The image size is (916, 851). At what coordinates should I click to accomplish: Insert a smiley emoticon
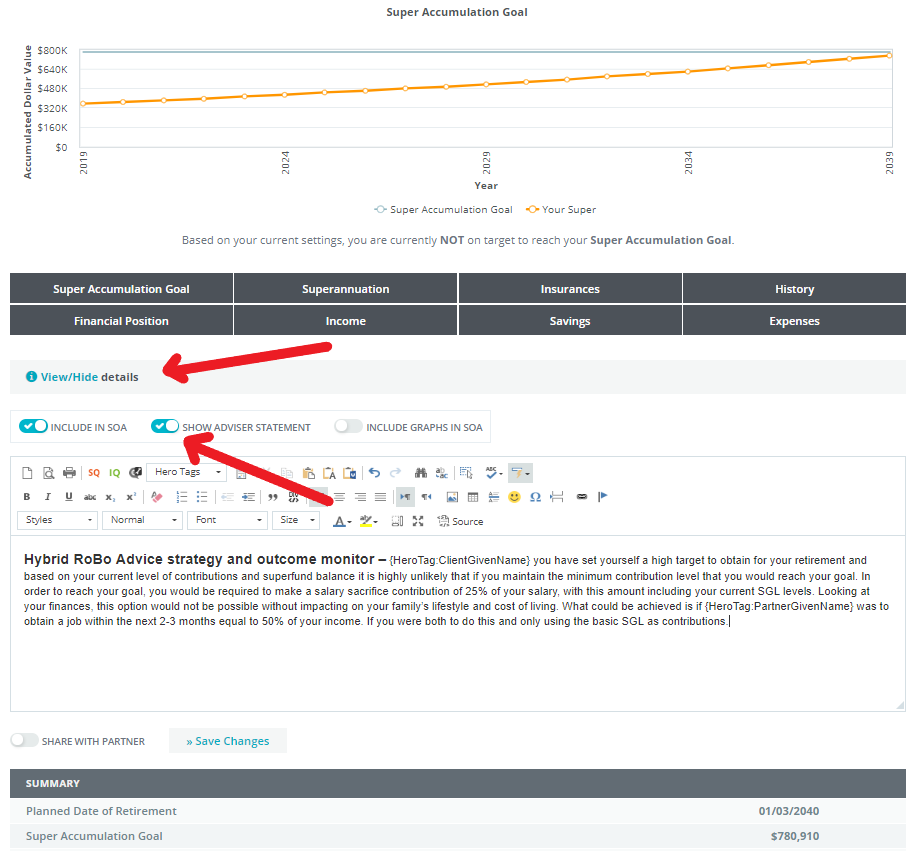[514, 497]
